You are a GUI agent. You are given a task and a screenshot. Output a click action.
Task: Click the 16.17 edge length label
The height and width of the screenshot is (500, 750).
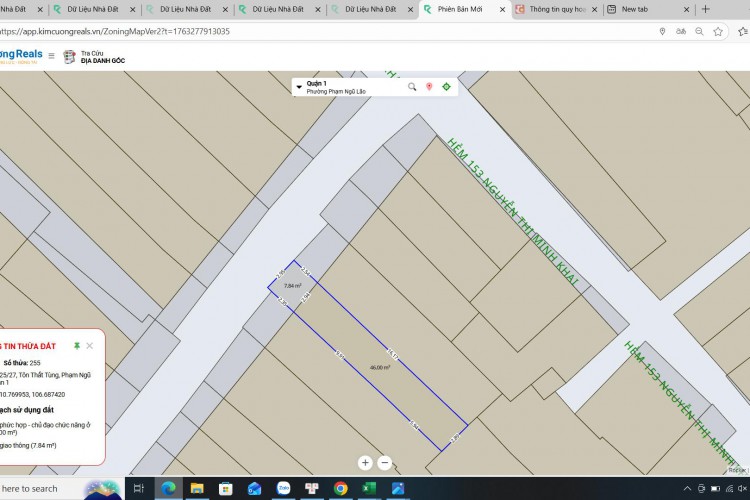click(x=392, y=354)
